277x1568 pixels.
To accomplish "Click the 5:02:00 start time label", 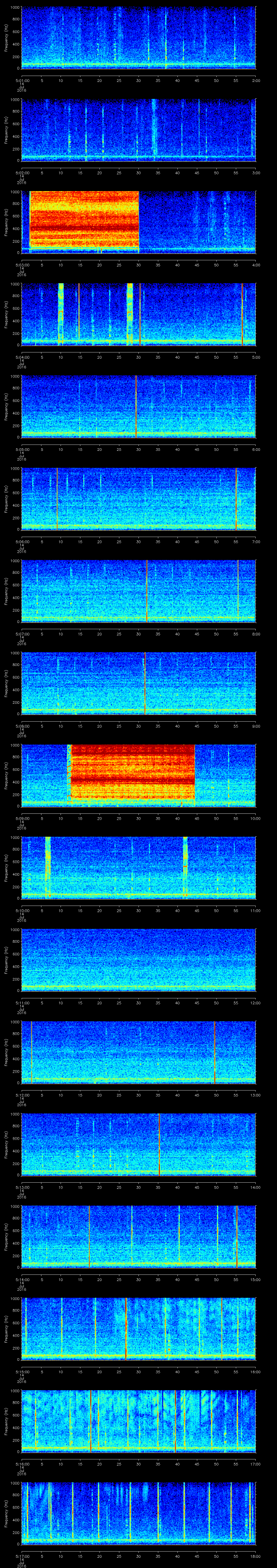I will click(22, 173).
